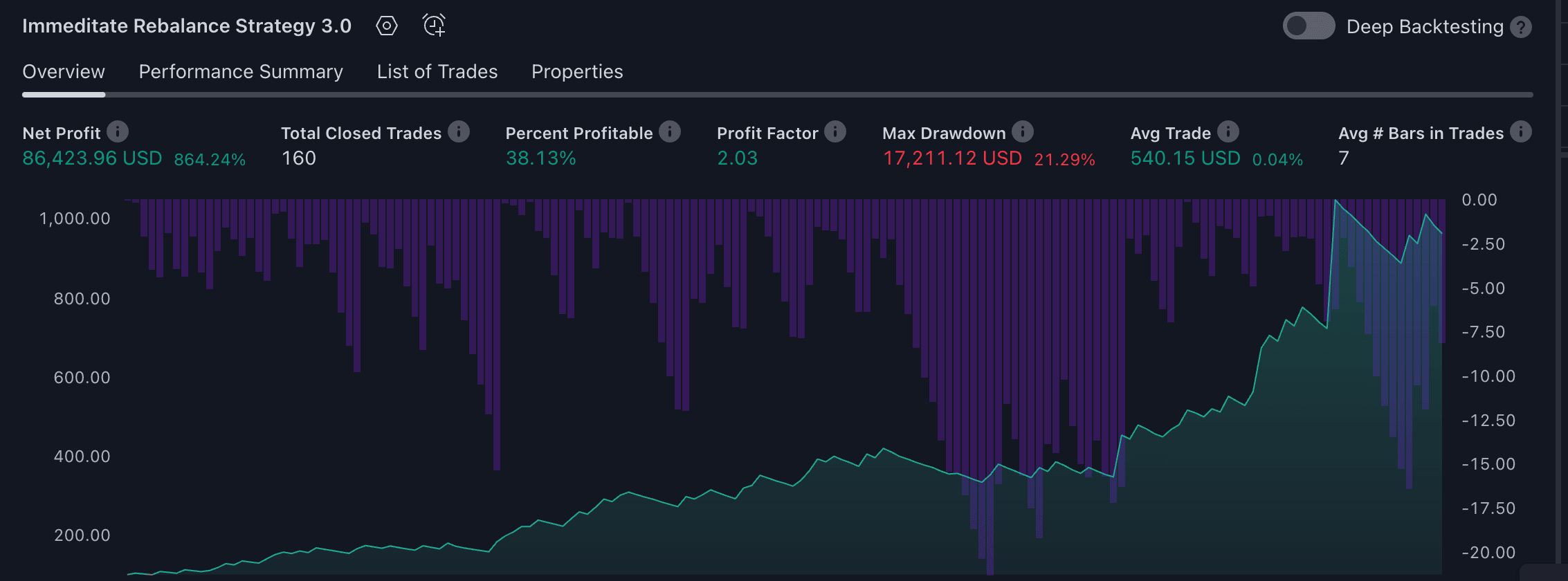Go to the Properties tab
Viewport: 1568px width, 581px height.
click(577, 72)
